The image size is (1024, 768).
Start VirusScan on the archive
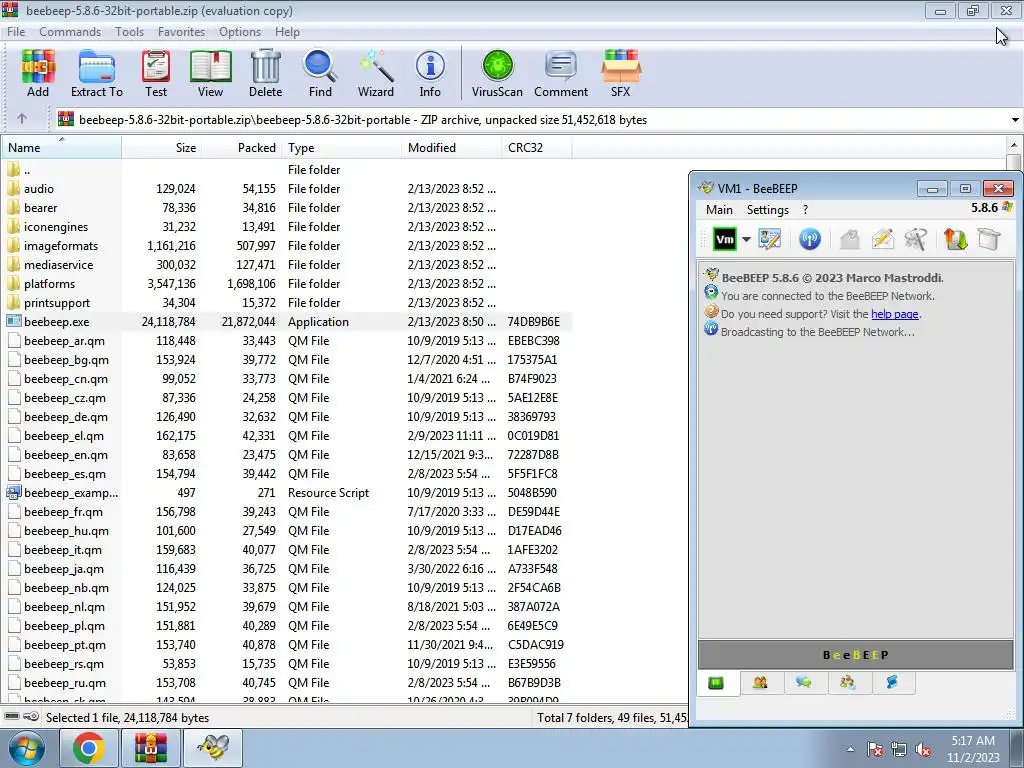pyautogui.click(x=497, y=73)
